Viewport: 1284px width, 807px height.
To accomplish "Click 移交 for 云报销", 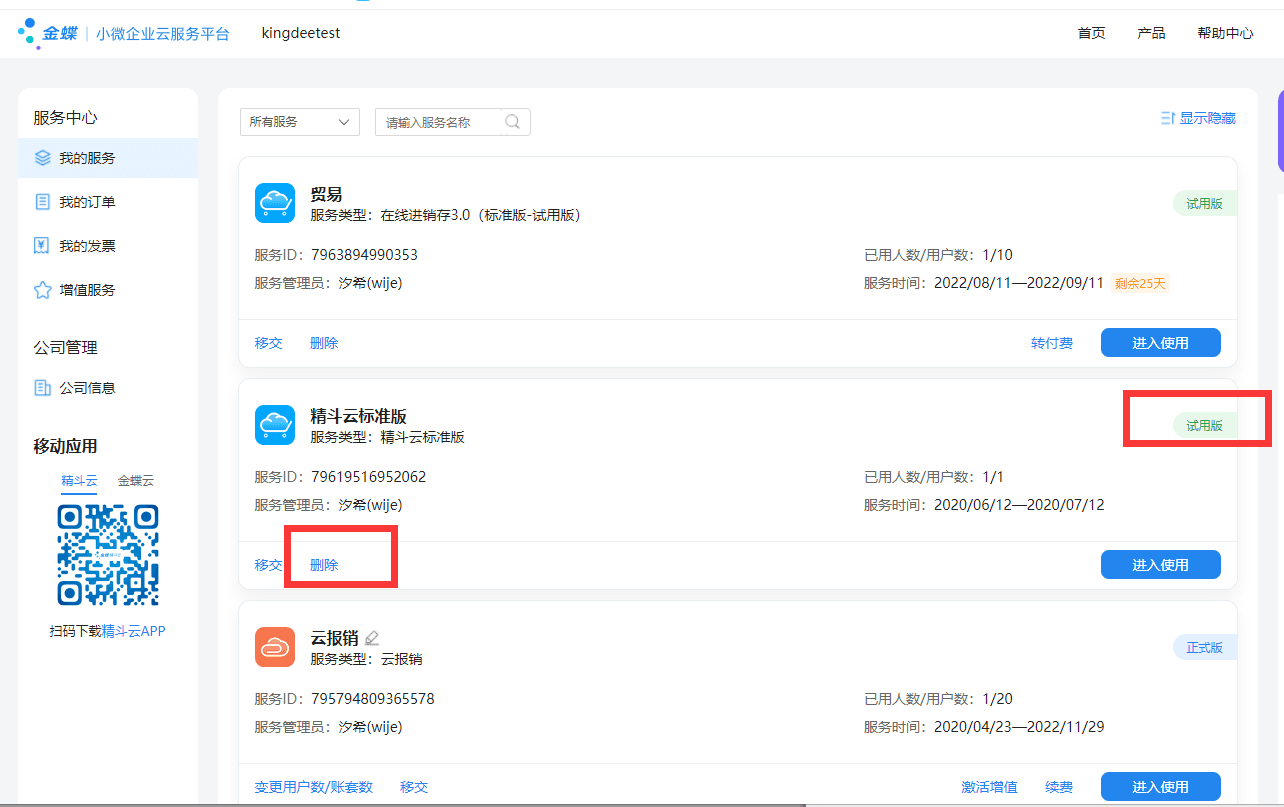I will [x=414, y=787].
